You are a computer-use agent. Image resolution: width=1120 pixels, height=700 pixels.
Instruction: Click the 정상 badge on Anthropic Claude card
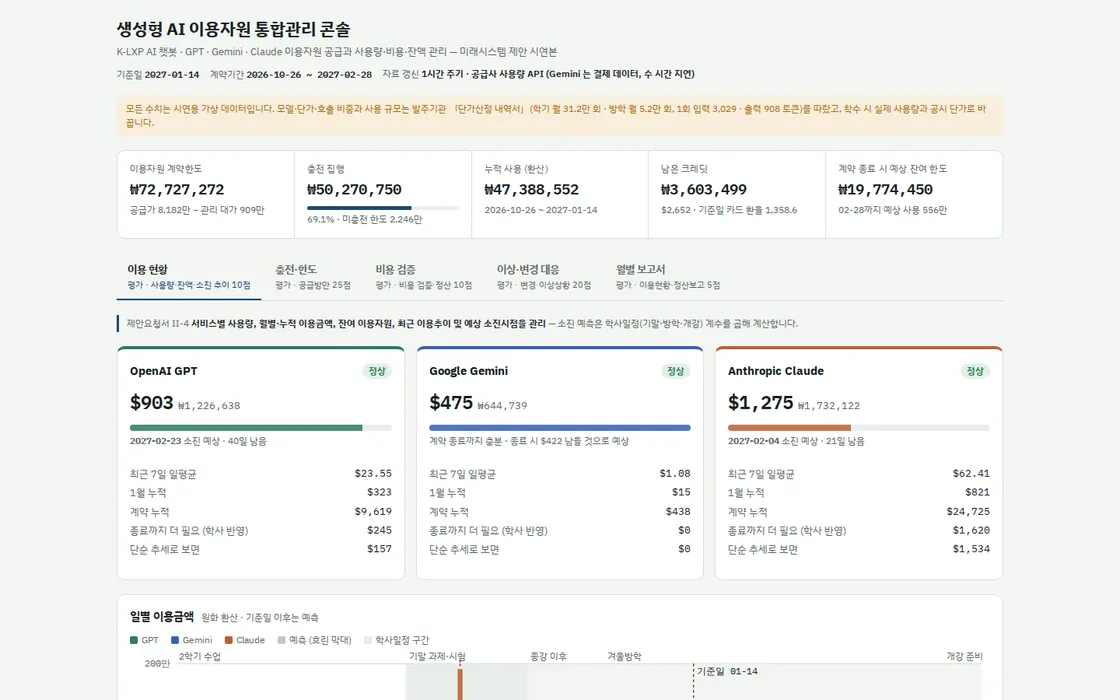[x=975, y=371]
